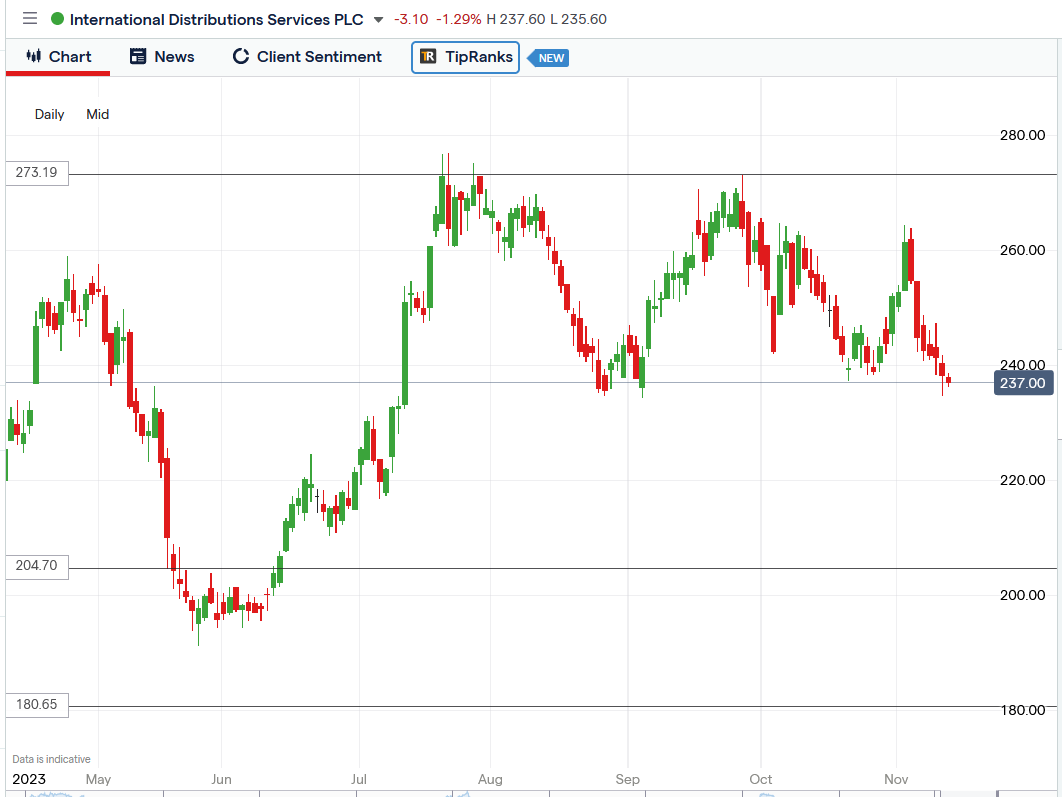The width and height of the screenshot is (1062, 797).
Task: Click the News newspaper icon
Action: pos(137,56)
